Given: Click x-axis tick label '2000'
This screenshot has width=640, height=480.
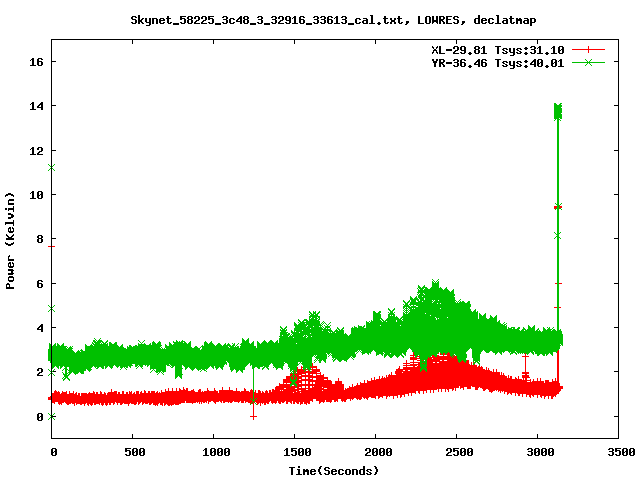Looking at the screenshot, I should tap(378, 452).
